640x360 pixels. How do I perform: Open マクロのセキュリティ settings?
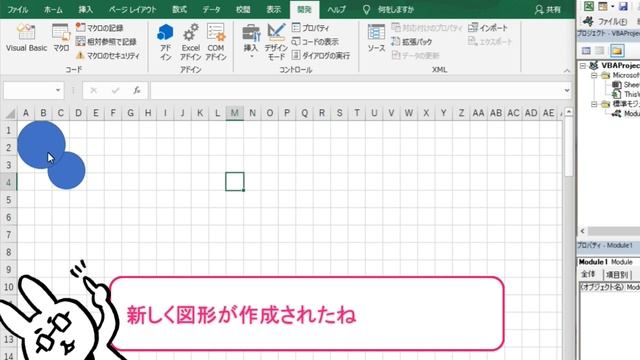(108, 55)
